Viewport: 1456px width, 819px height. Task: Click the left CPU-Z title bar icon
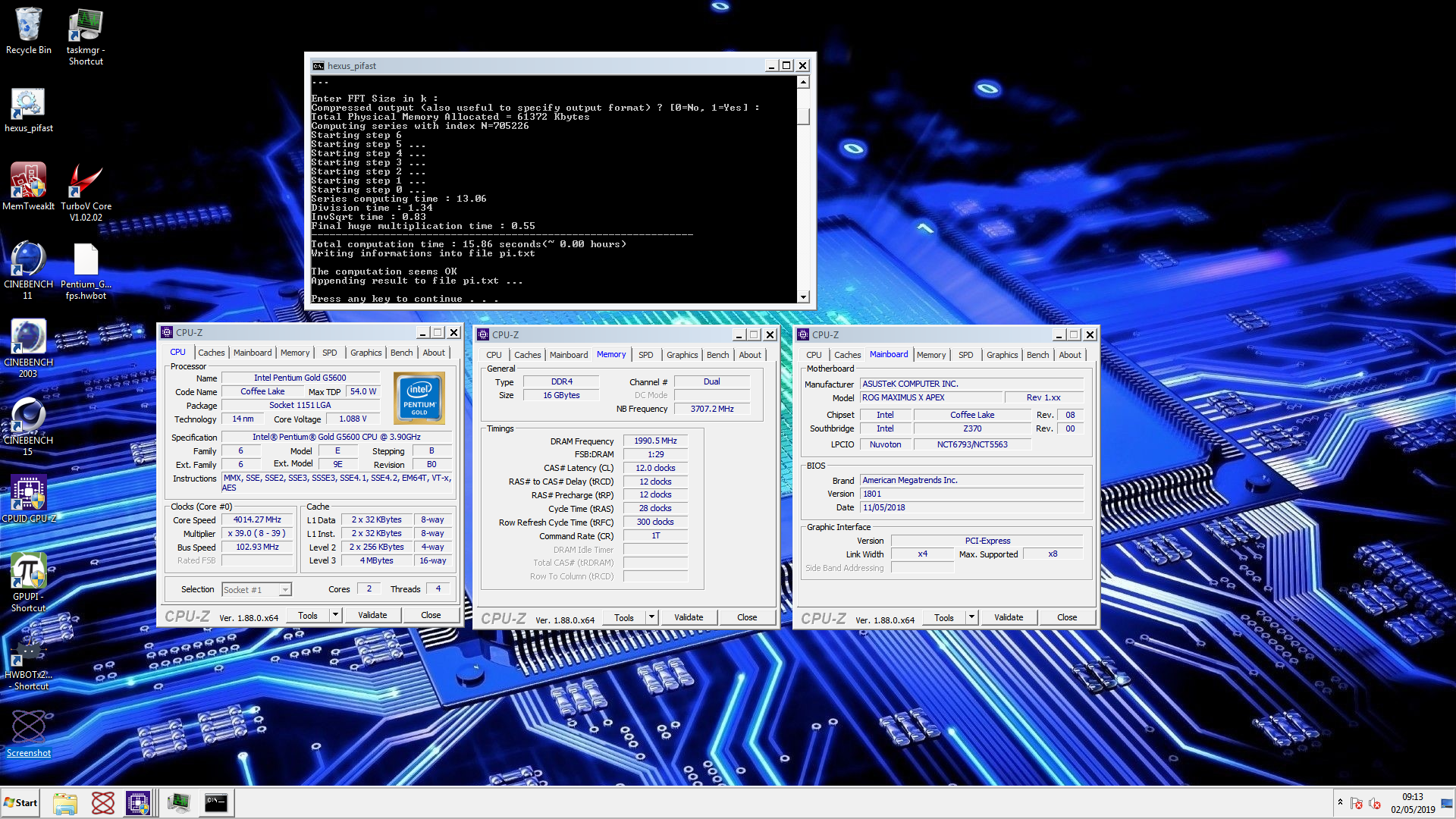[167, 332]
